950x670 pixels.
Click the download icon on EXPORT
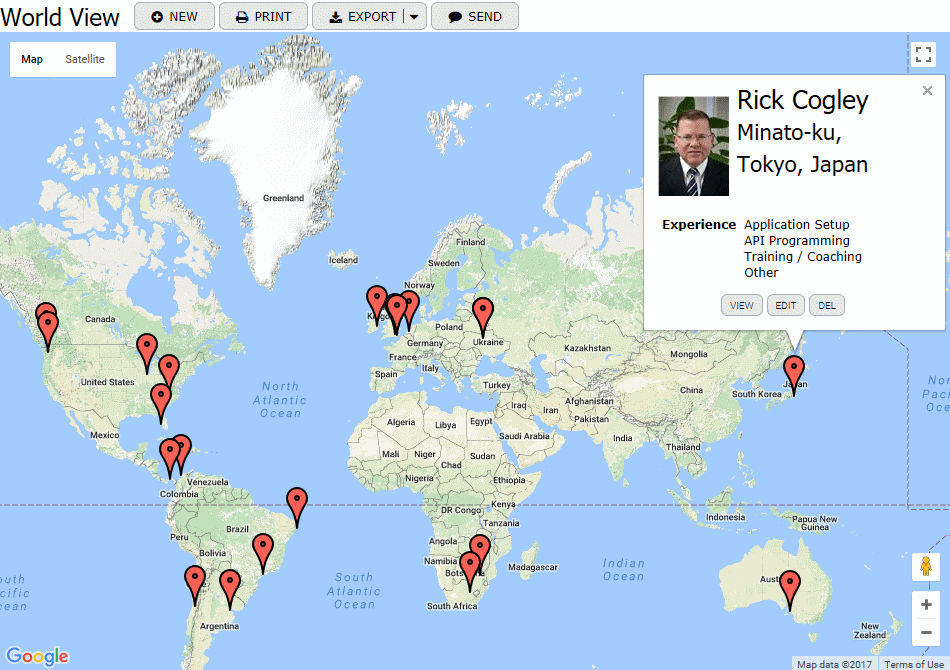point(336,17)
